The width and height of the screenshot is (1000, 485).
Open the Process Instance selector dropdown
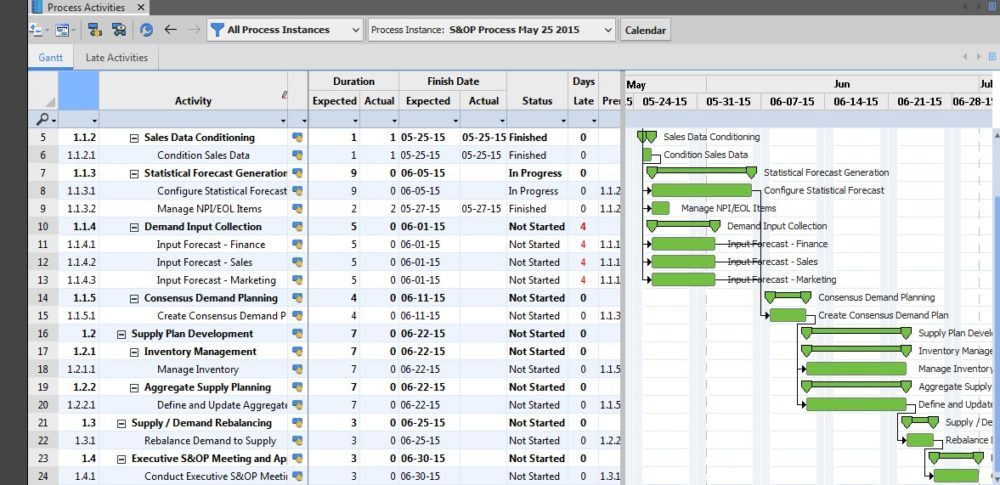608,30
